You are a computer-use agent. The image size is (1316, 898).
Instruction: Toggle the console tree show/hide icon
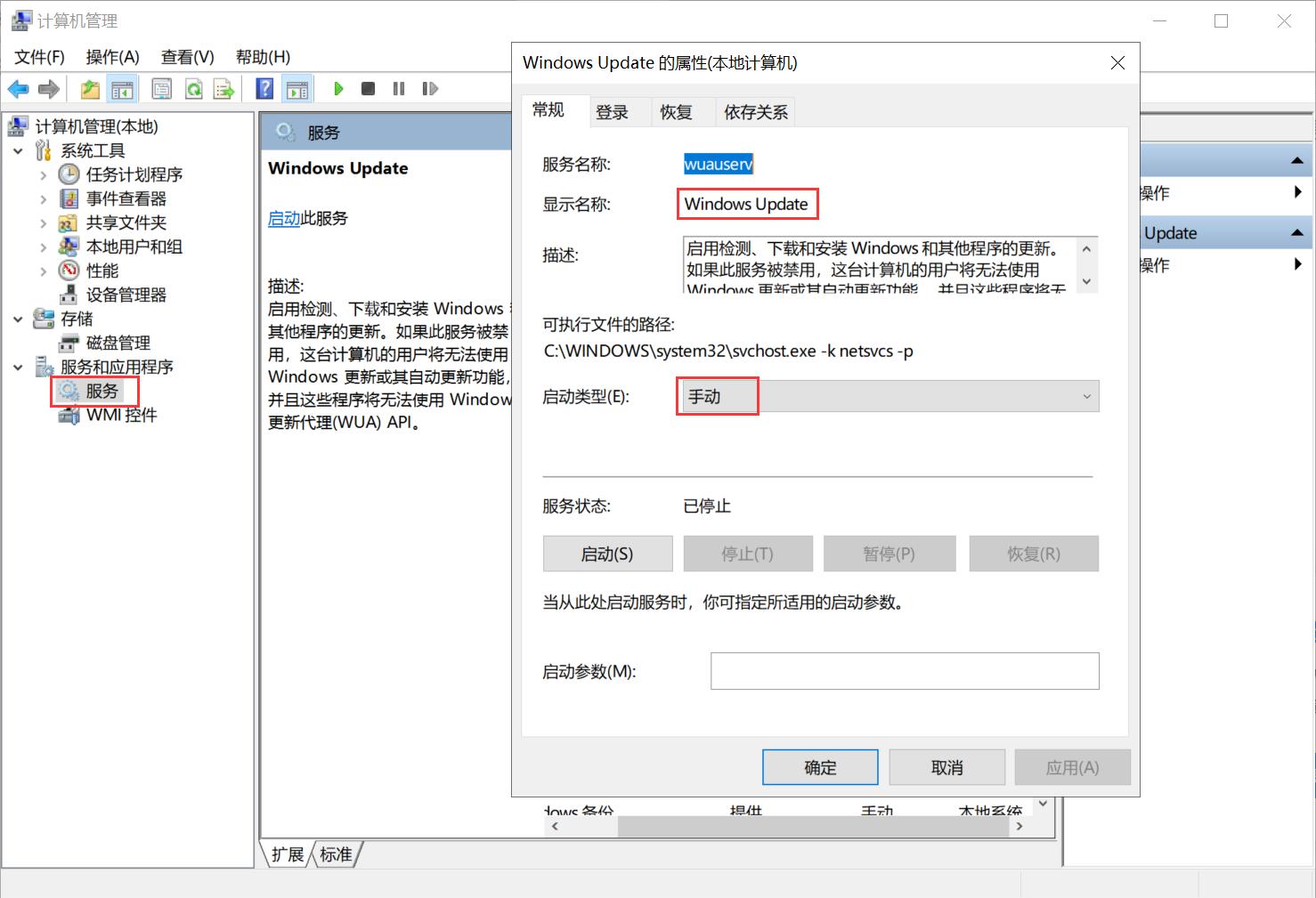coord(123,88)
